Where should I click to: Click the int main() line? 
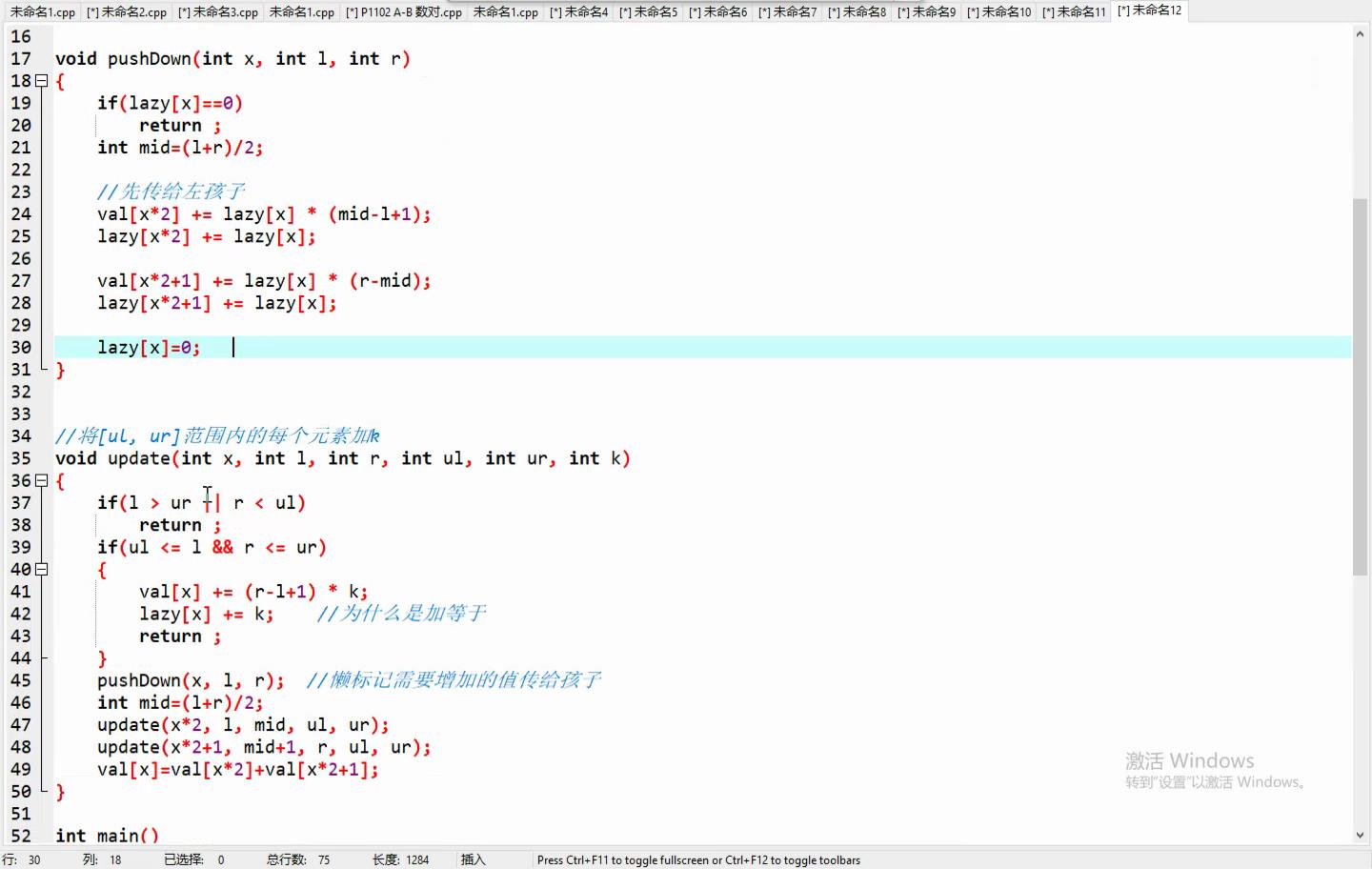coord(107,836)
